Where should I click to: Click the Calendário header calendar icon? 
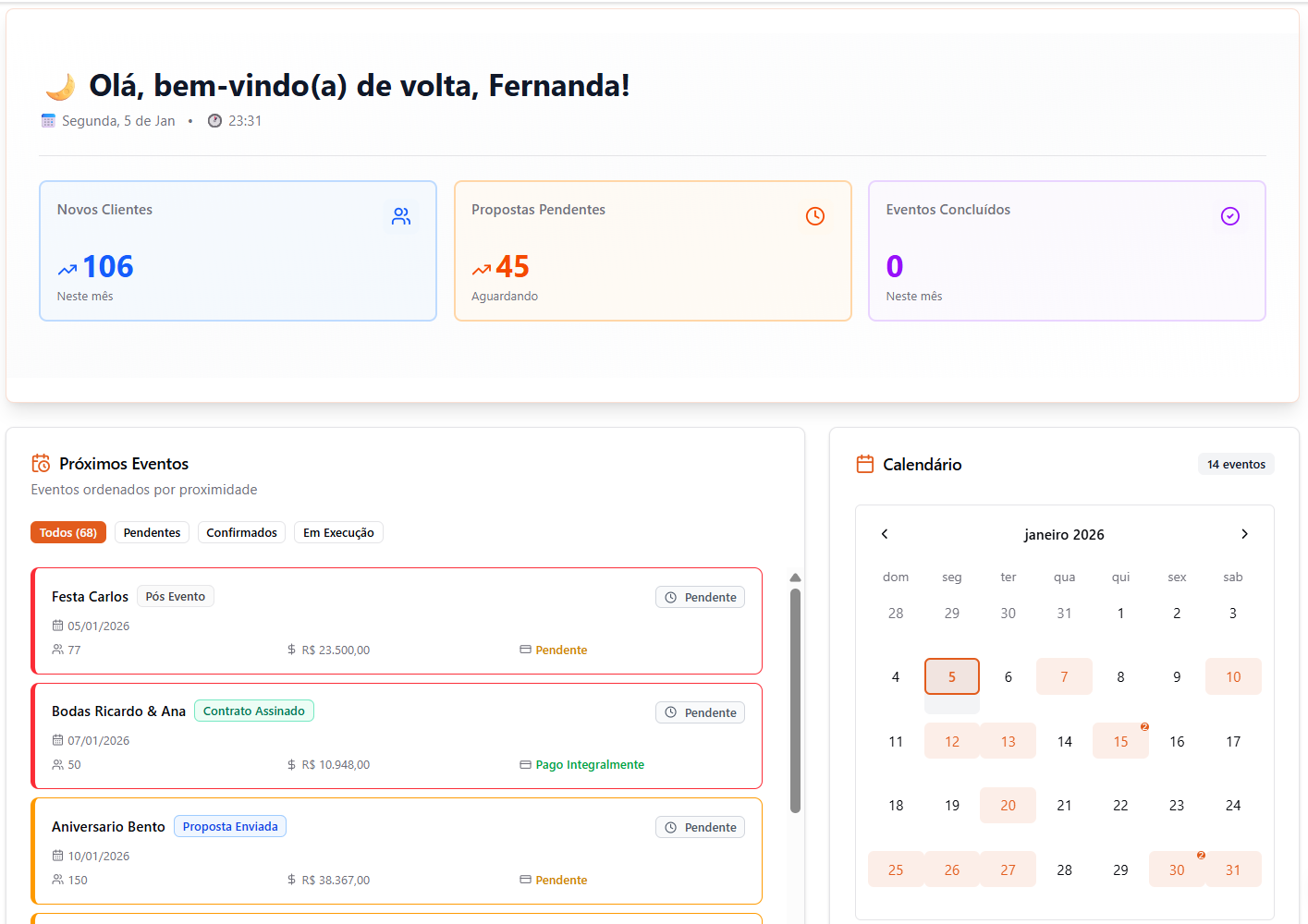865,464
